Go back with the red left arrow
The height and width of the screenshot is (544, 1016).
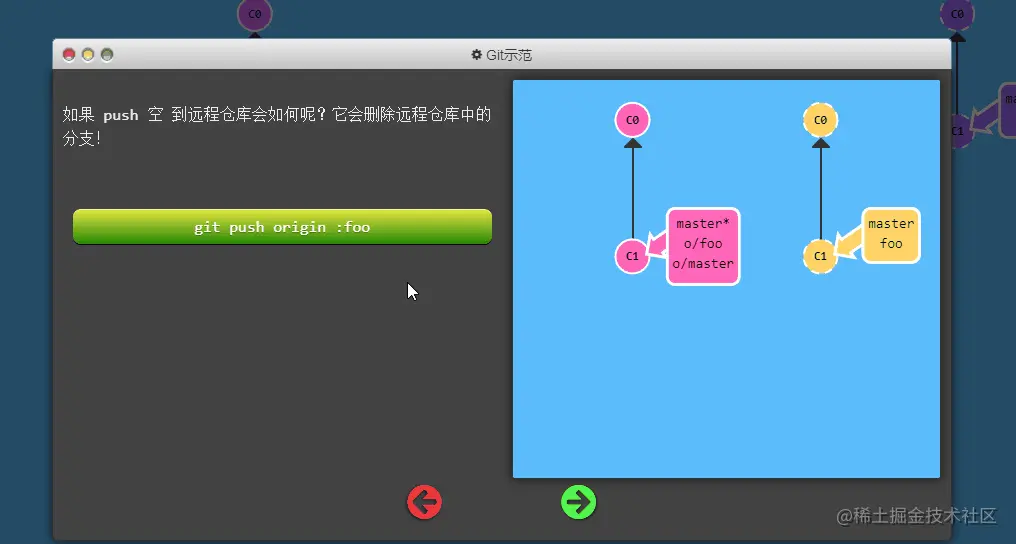tap(424, 502)
